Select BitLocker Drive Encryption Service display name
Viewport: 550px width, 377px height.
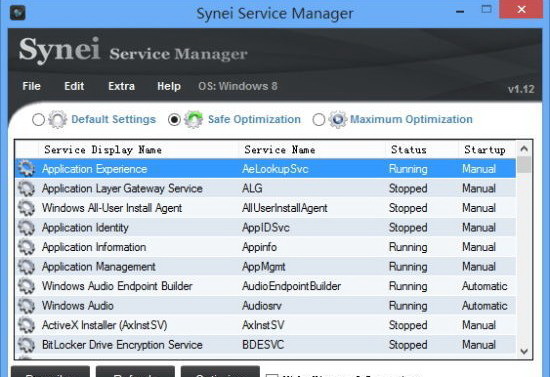122,345
